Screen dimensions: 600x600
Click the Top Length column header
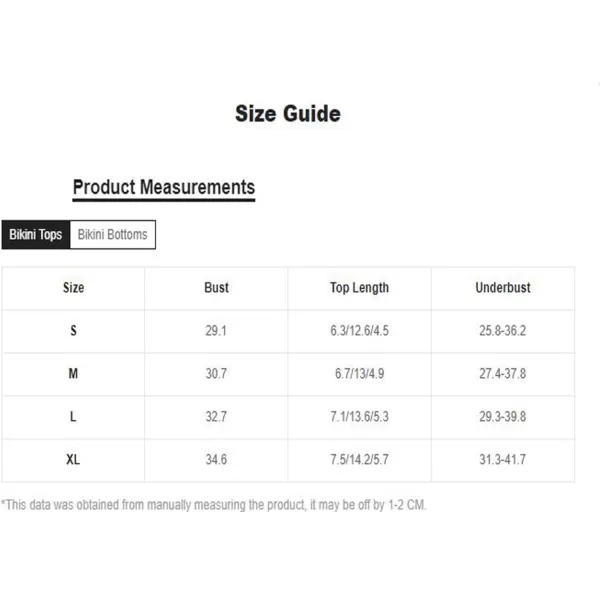pos(359,288)
